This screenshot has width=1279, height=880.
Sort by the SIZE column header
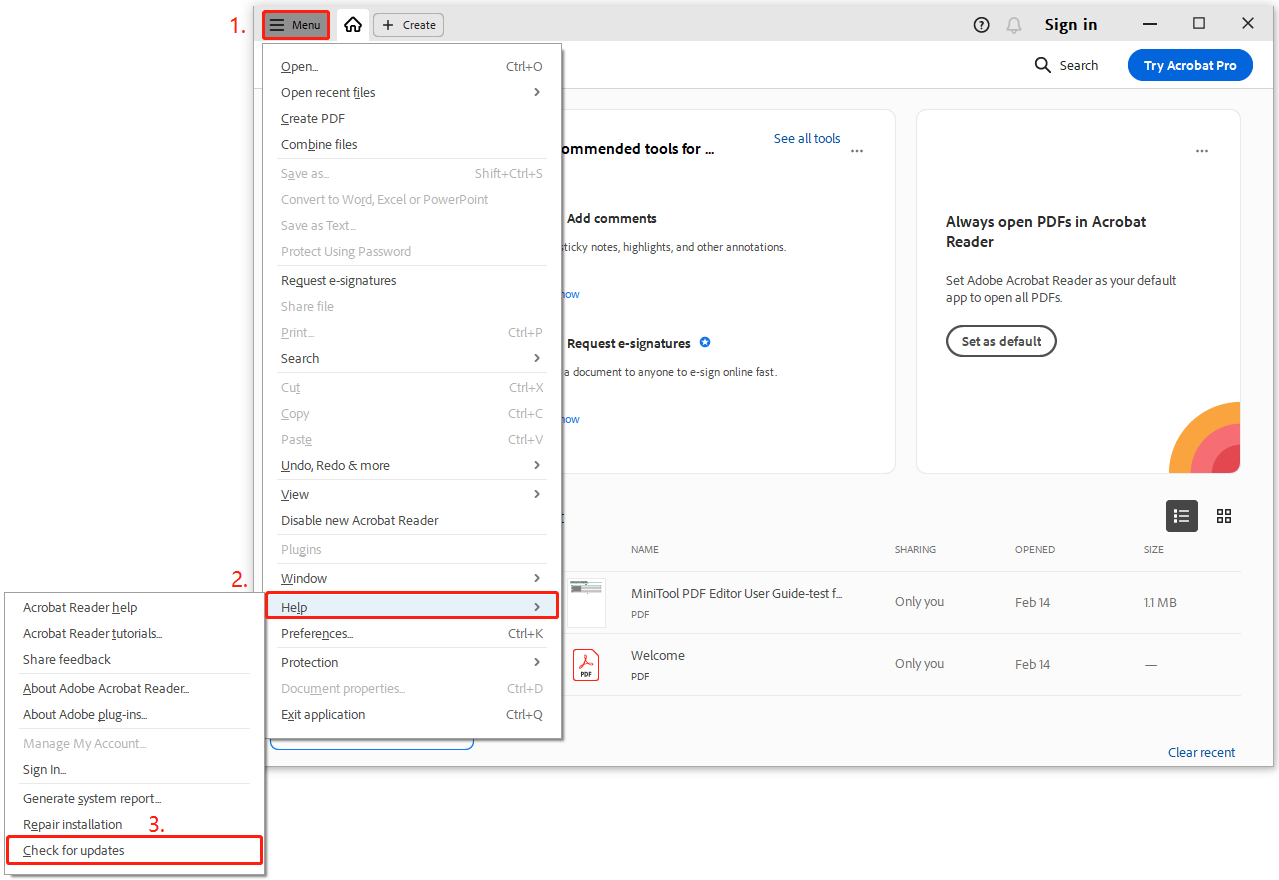pyautogui.click(x=1154, y=550)
